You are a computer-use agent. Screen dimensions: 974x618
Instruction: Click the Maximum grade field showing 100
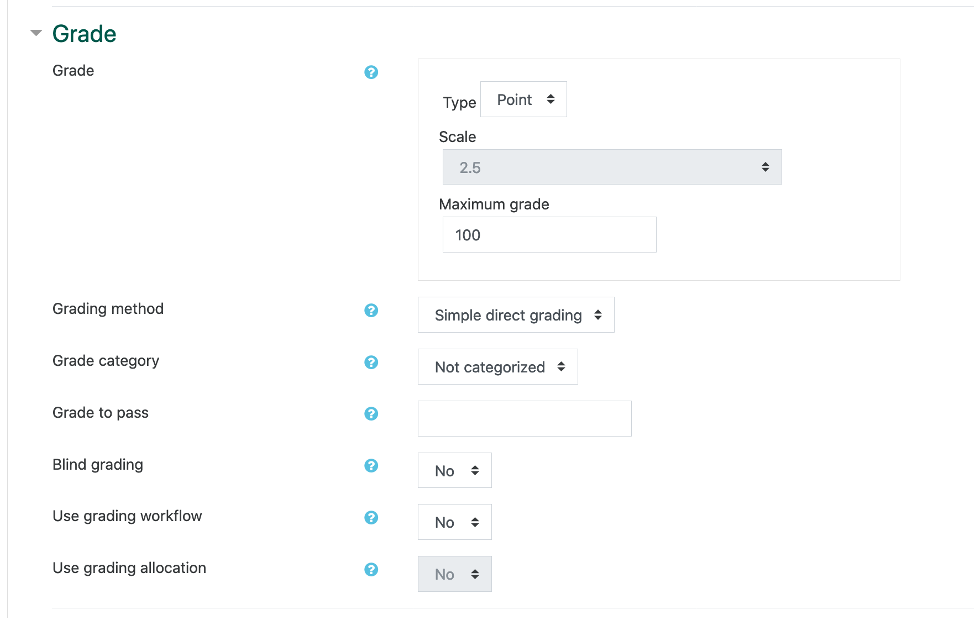coord(548,234)
